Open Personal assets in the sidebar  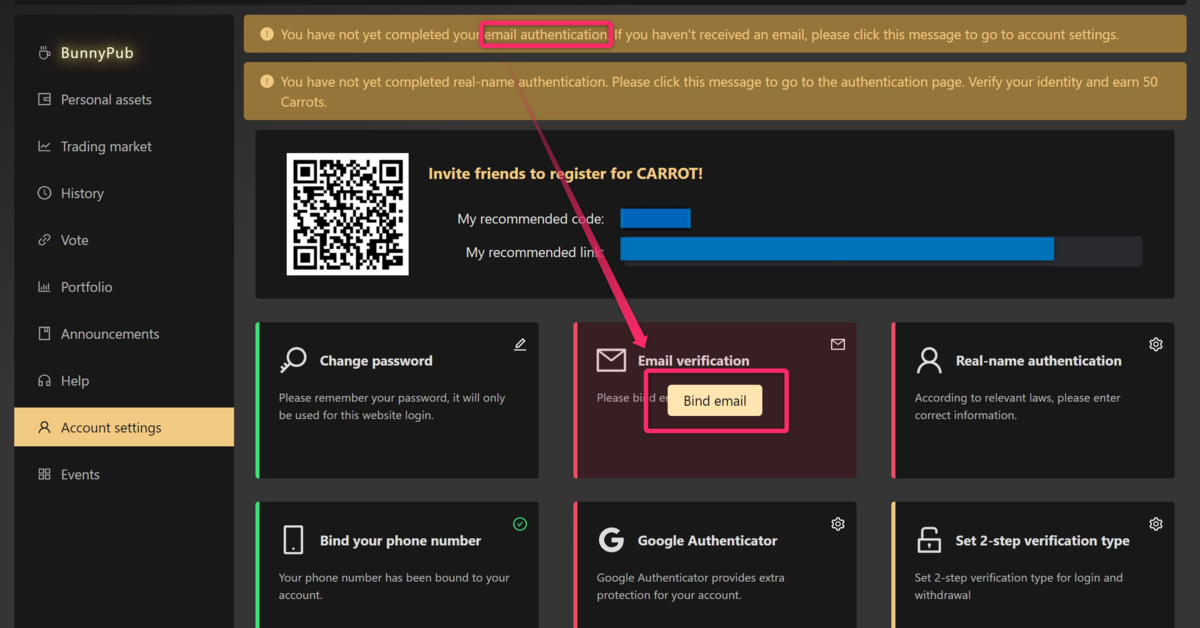click(x=124, y=99)
